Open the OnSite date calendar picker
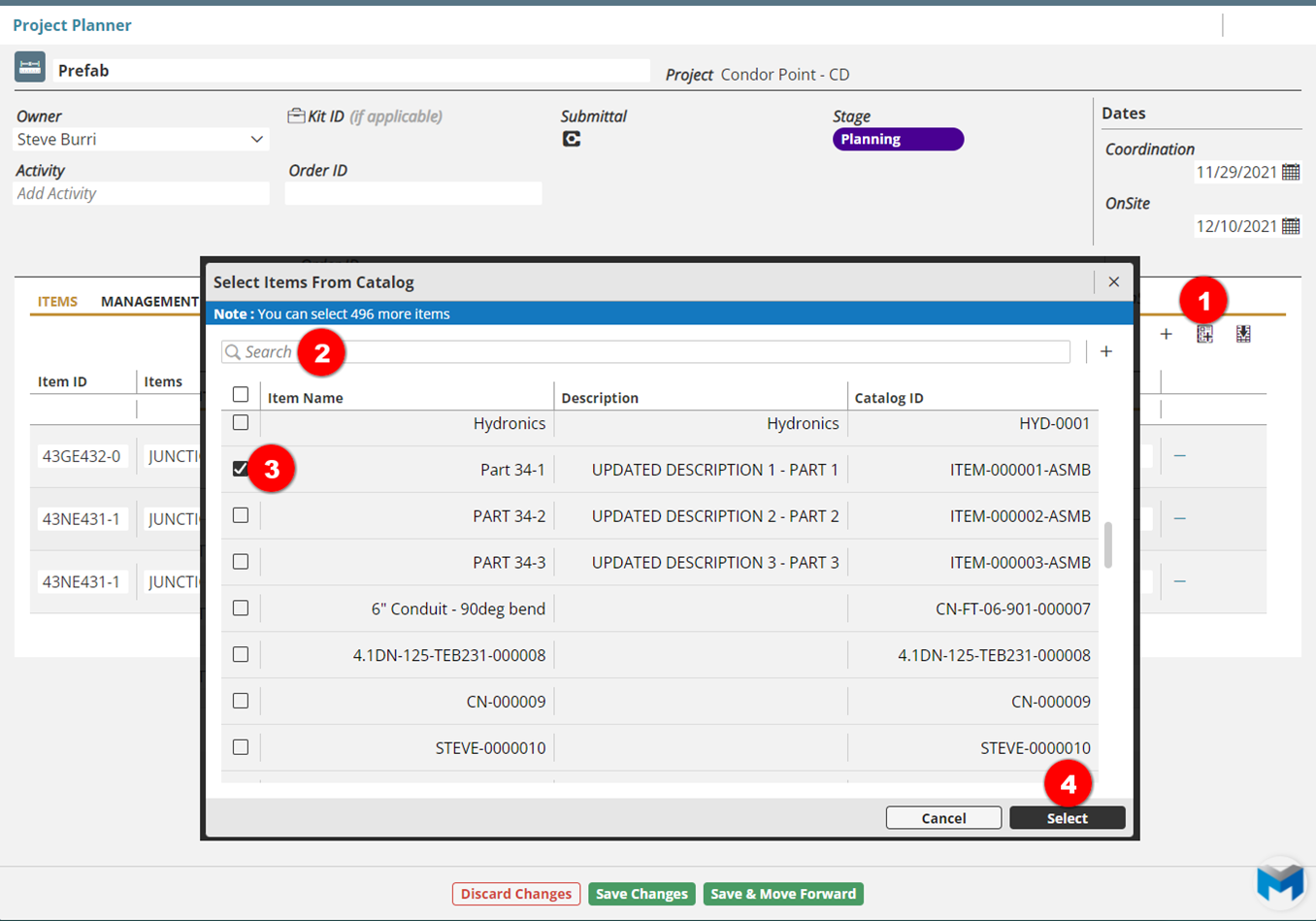This screenshot has width=1316, height=921. pos(1290,227)
